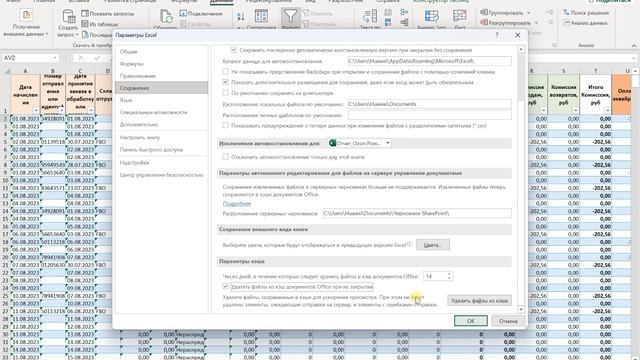This screenshot has height=360, width=640.
Task: Click Анализ данных in the ribbon
Action: click(x=585, y=23)
